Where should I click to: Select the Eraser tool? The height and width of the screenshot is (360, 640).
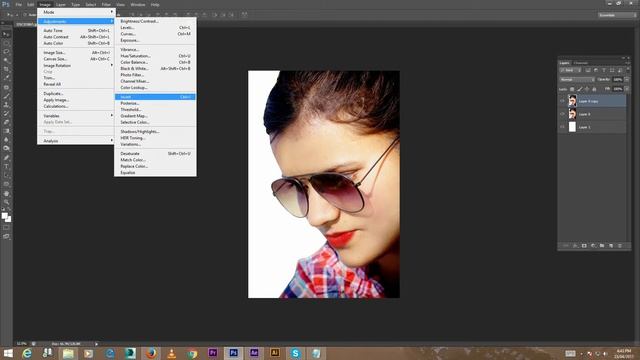pos(6,122)
